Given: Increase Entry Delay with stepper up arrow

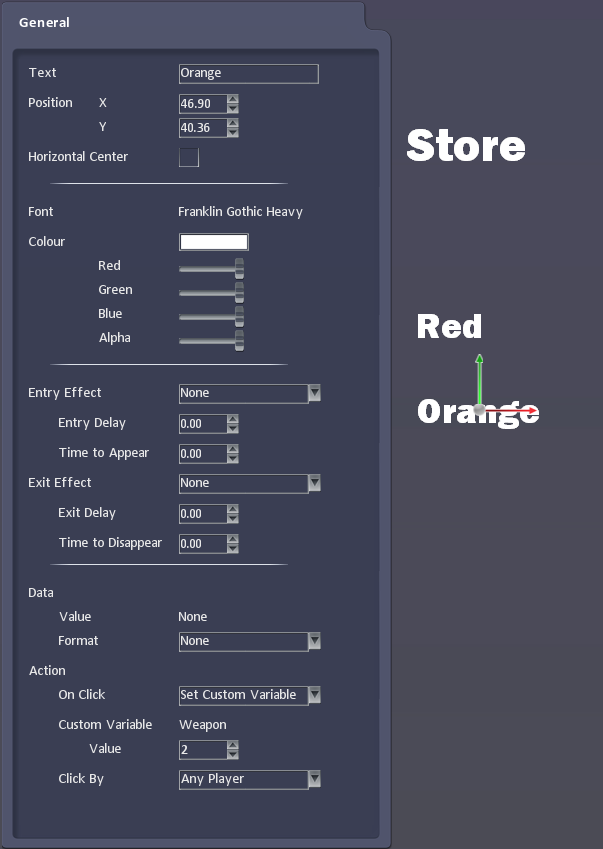Looking at the screenshot, I should [233, 419].
